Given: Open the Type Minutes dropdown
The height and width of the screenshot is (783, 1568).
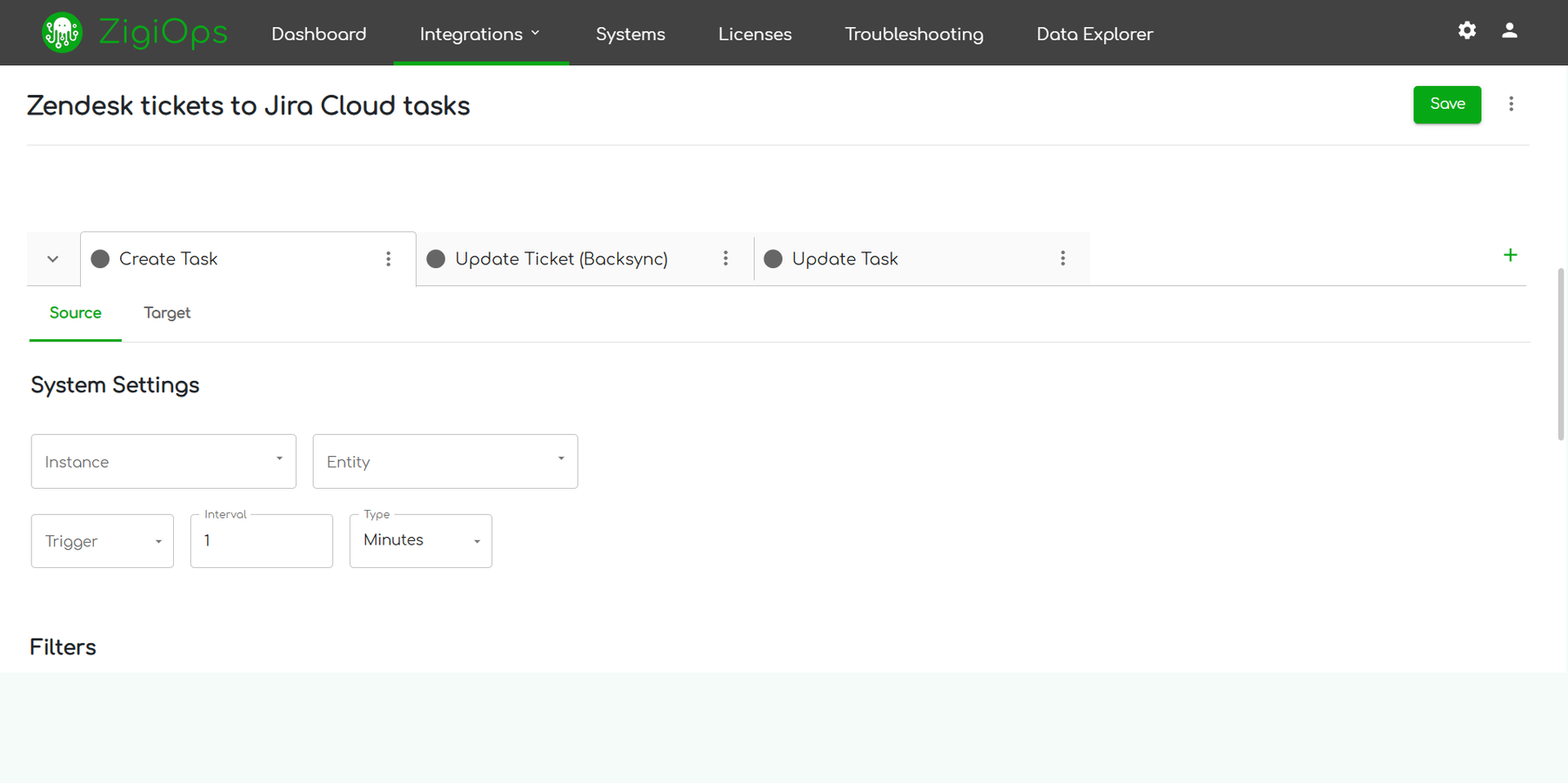Looking at the screenshot, I should pos(421,541).
